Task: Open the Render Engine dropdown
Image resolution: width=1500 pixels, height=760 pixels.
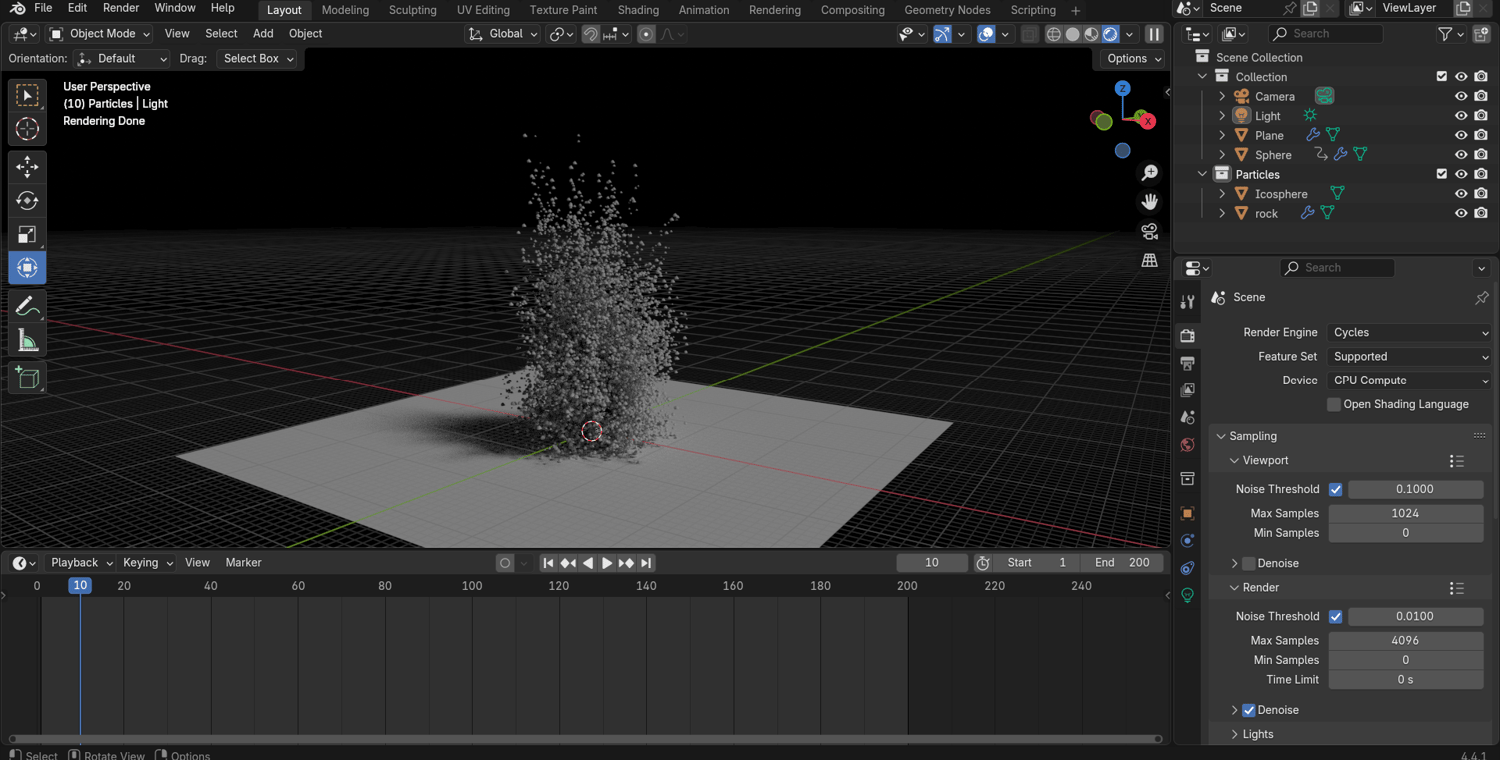Action: 1409,332
